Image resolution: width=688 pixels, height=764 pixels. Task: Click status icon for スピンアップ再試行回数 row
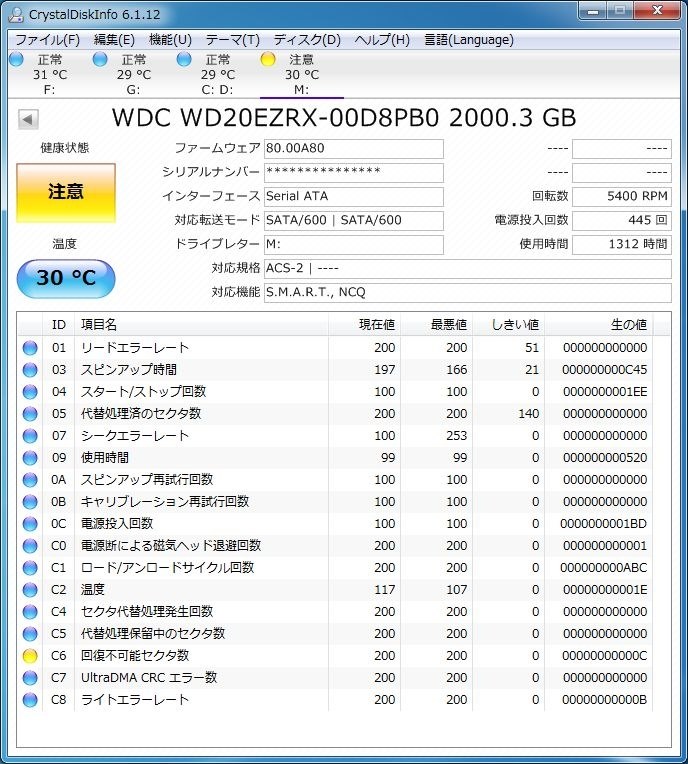click(x=30, y=480)
